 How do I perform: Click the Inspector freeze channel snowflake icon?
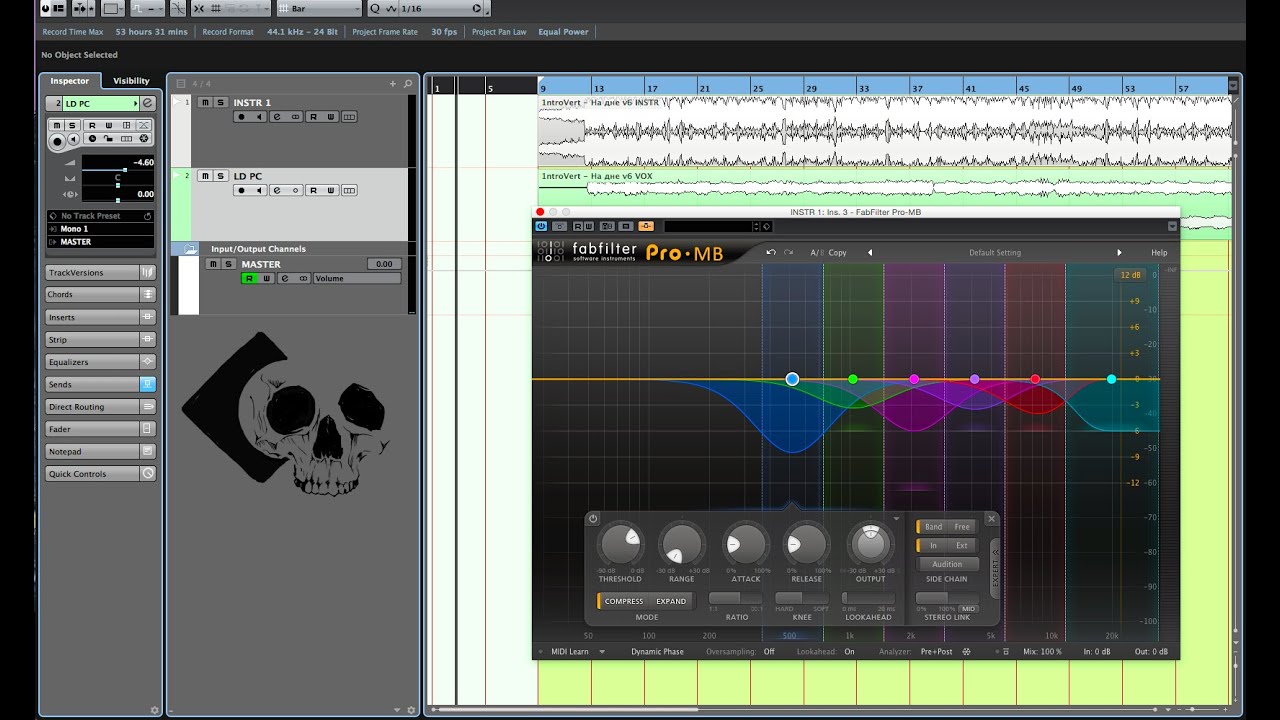[x=144, y=138]
